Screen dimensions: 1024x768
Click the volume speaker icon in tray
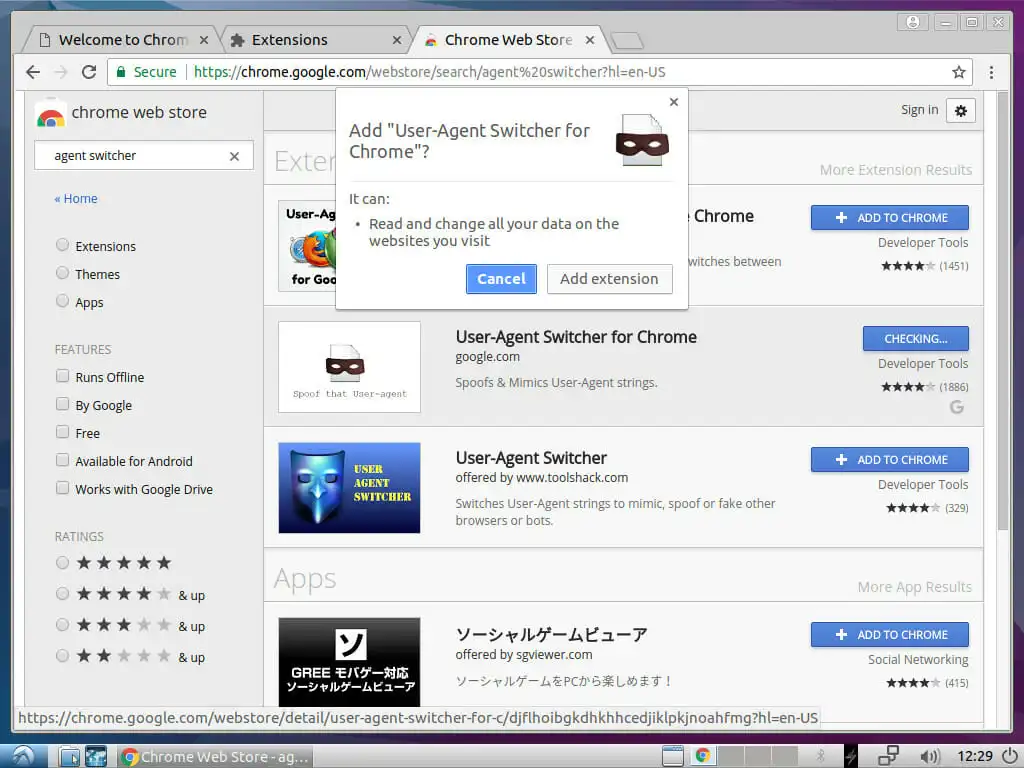pyautogui.click(x=929, y=756)
